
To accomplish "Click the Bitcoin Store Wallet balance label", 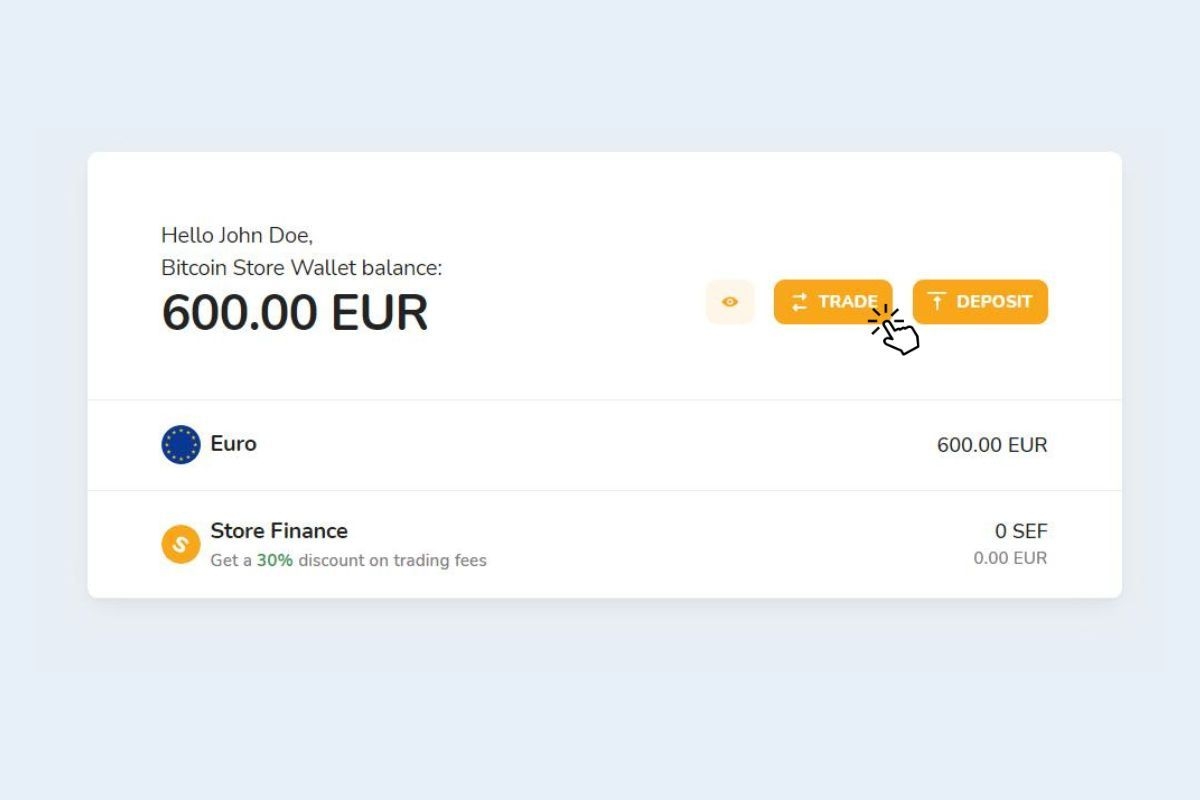I will 301,268.
